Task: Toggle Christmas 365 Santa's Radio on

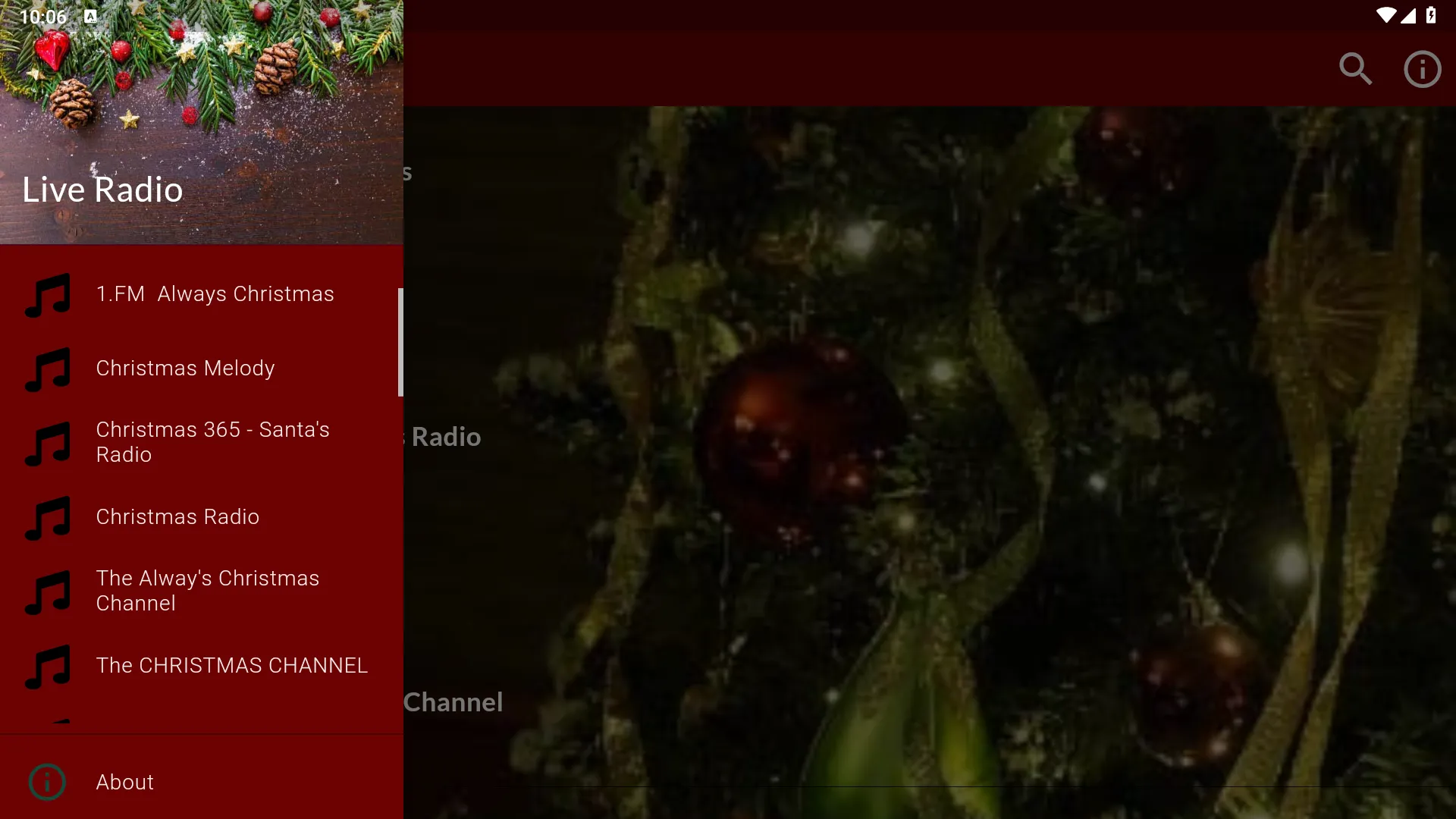Action: (200, 441)
